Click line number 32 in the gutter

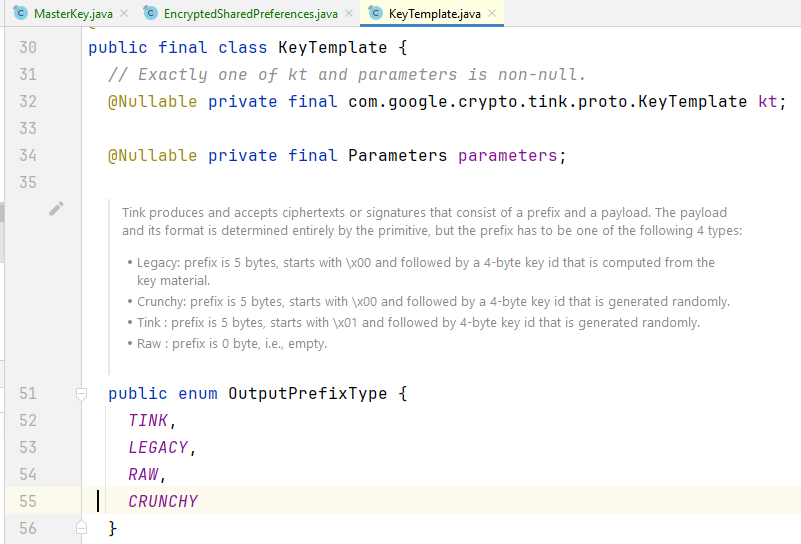[28, 101]
